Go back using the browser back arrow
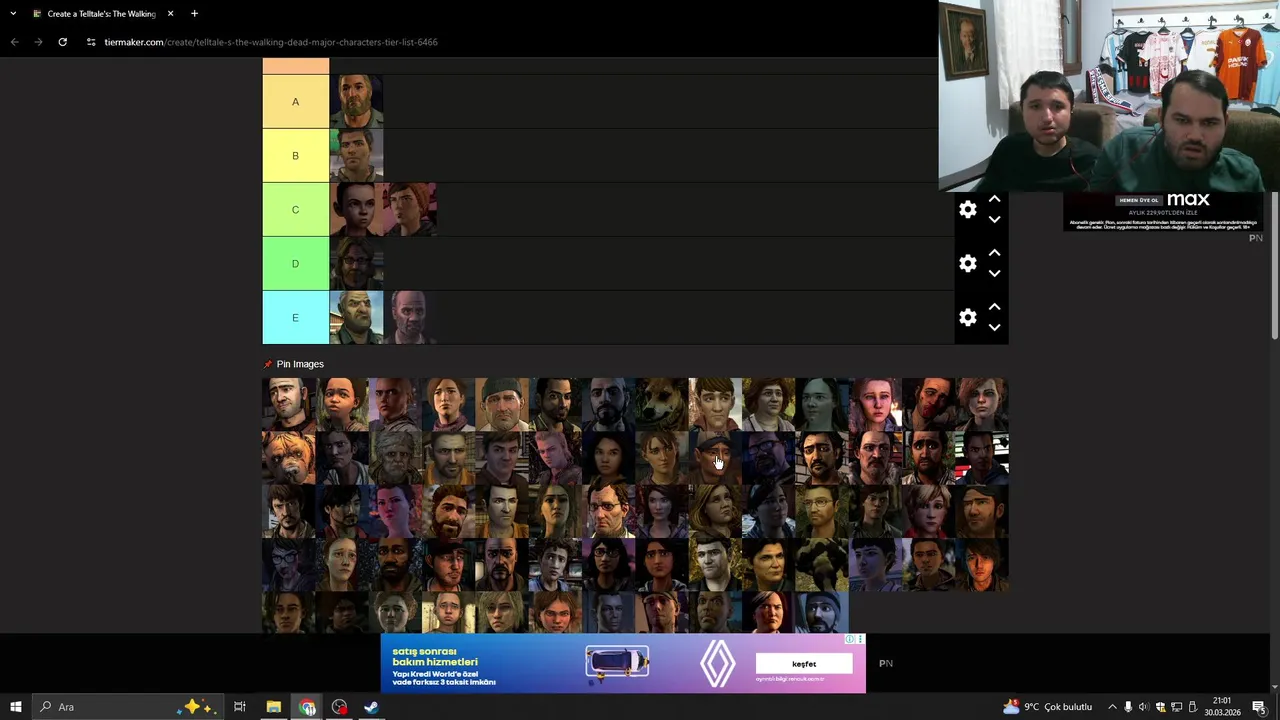This screenshot has height=720, width=1280. point(14,42)
